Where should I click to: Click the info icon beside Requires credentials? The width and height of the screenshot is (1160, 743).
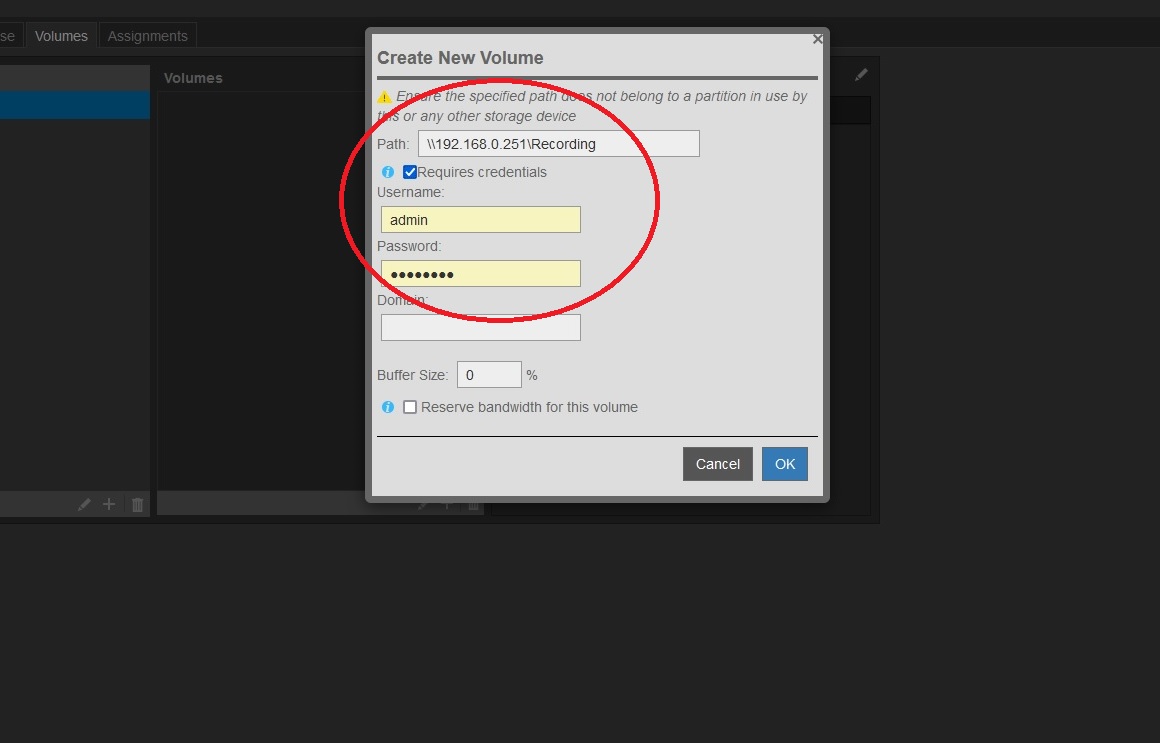click(388, 172)
